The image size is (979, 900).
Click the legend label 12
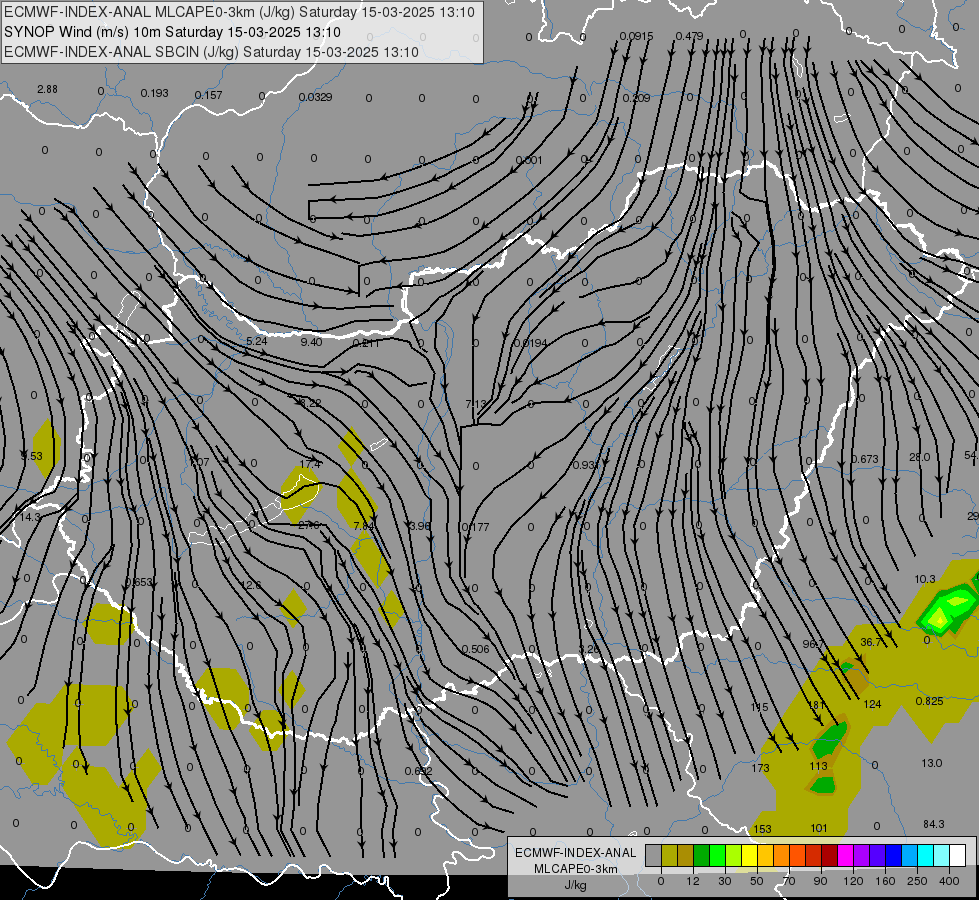693,881
